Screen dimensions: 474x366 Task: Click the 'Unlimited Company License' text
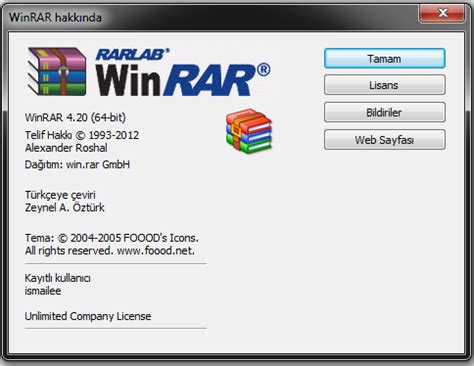point(88,316)
